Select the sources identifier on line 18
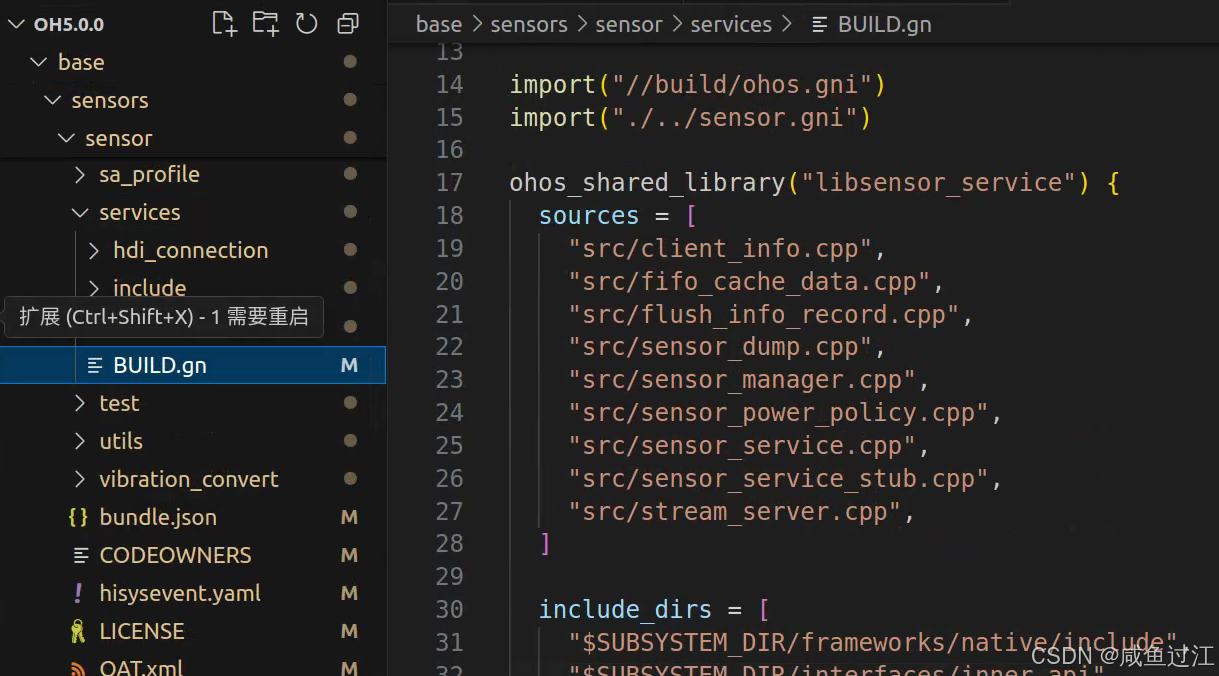 click(589, 215)
